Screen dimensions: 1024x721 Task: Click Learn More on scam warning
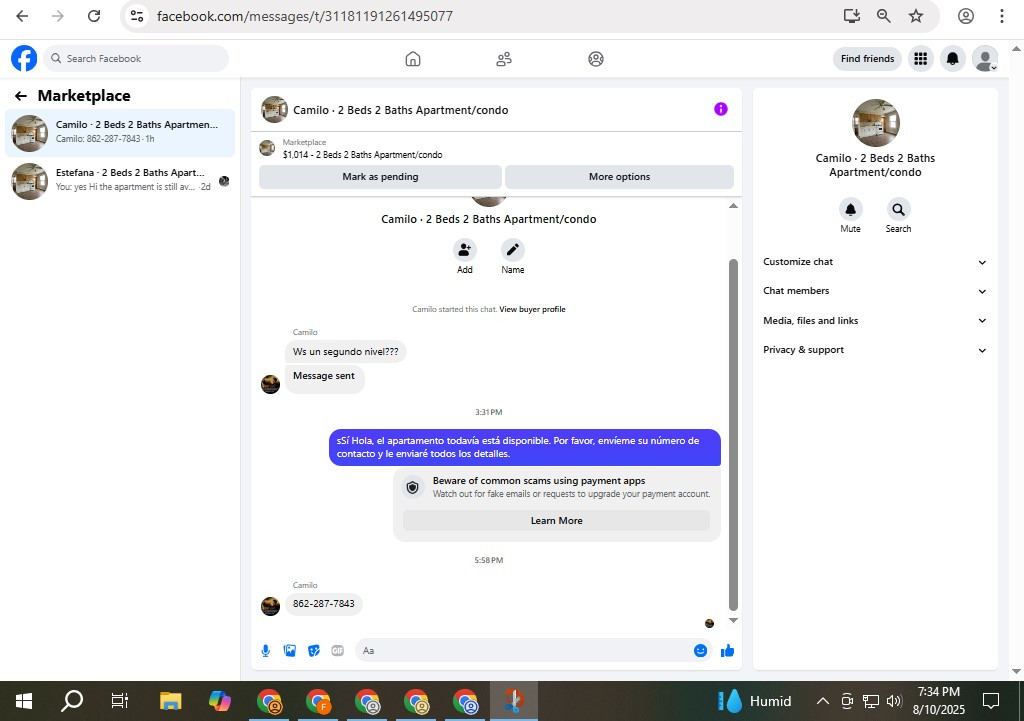pyautogui.click(x=556, y=521)
